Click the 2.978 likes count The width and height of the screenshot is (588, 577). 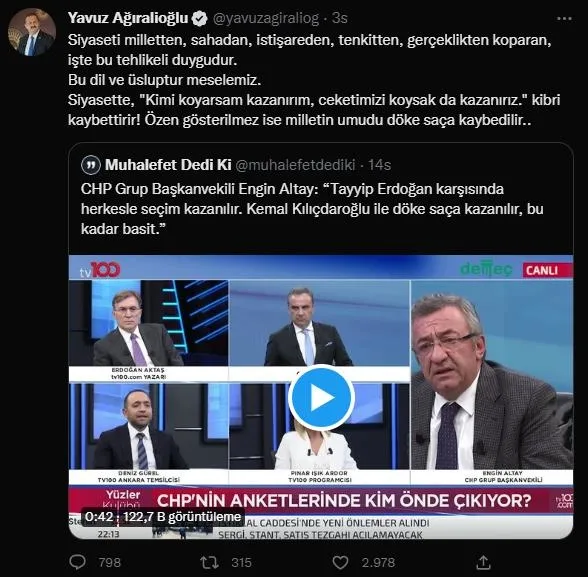(x=378, y=562)
